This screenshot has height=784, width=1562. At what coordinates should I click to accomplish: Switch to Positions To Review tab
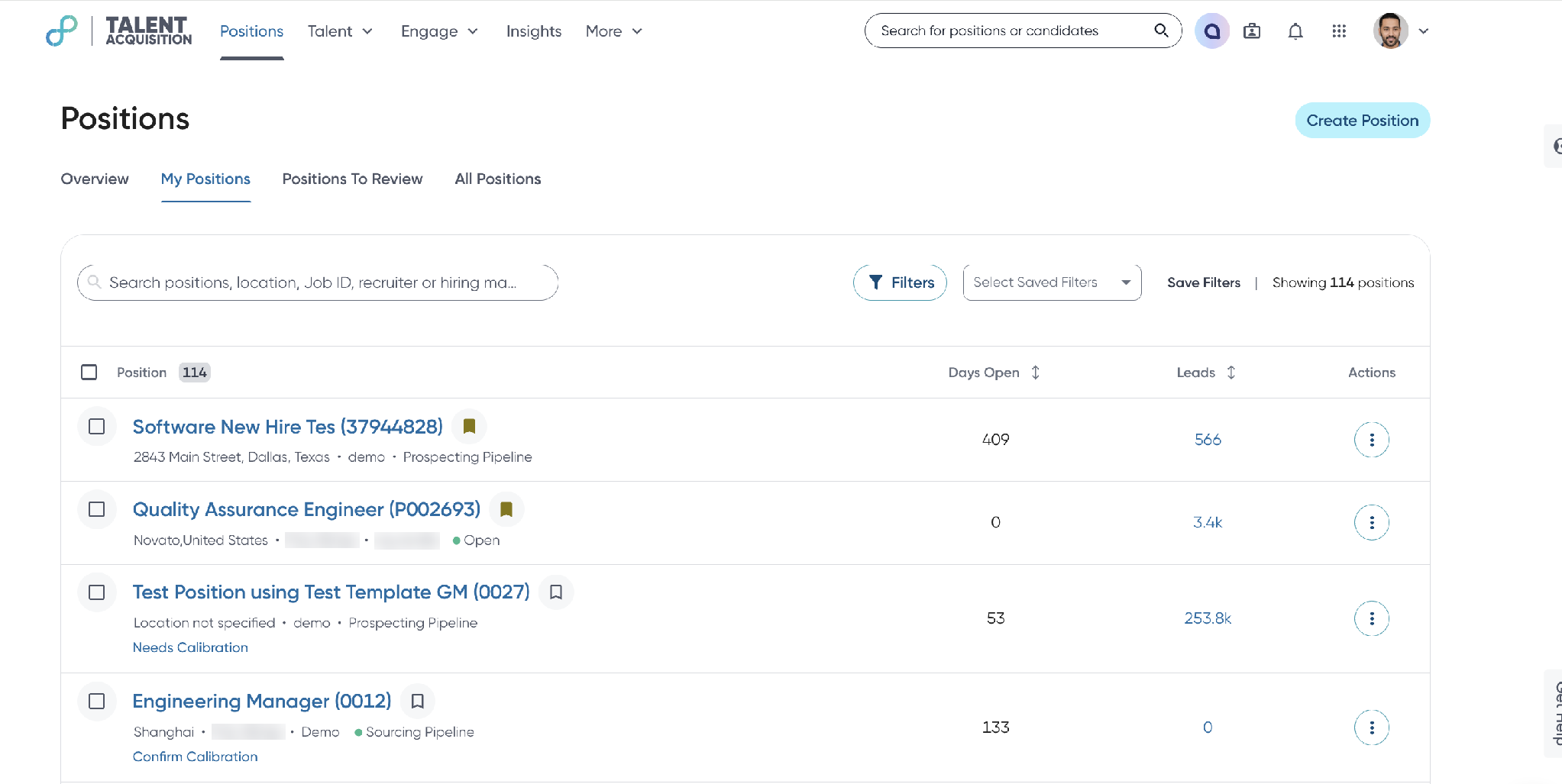click(x=353, y=179)
